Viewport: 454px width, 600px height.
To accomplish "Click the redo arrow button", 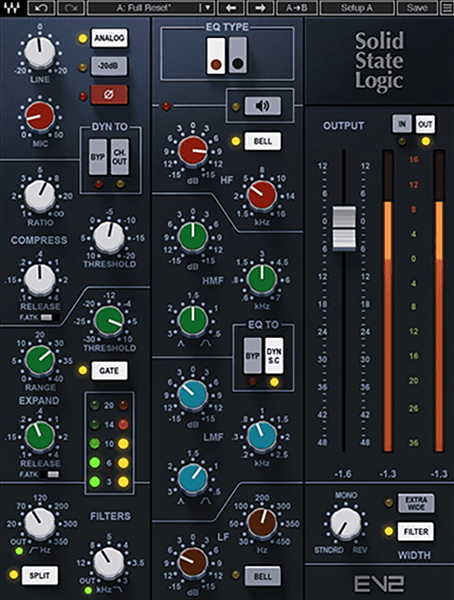I will (x=70, y=8).
